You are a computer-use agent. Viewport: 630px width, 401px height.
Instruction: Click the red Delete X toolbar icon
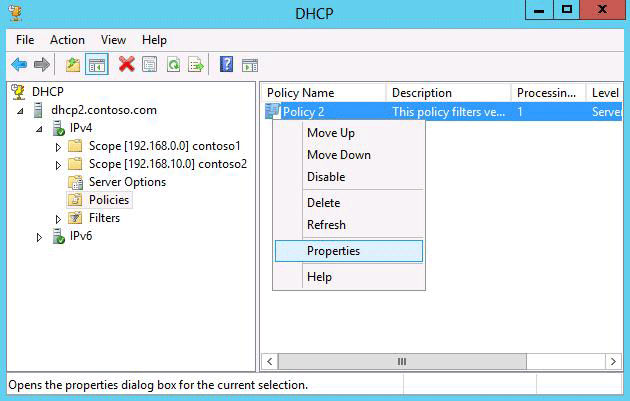126,64
